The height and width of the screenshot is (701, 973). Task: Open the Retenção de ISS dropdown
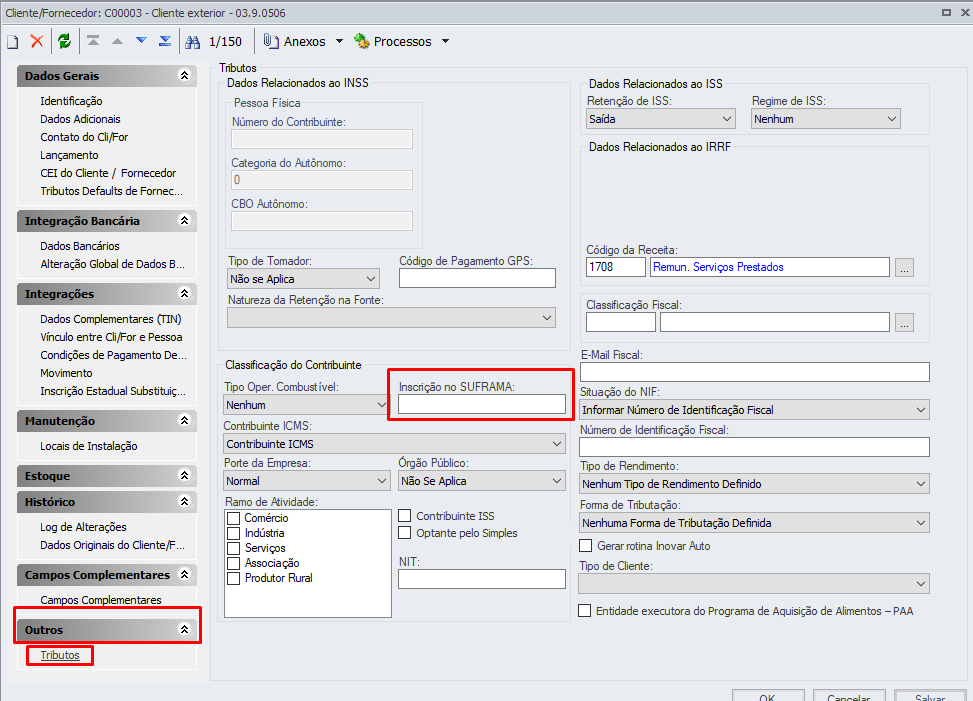(660, 118)
